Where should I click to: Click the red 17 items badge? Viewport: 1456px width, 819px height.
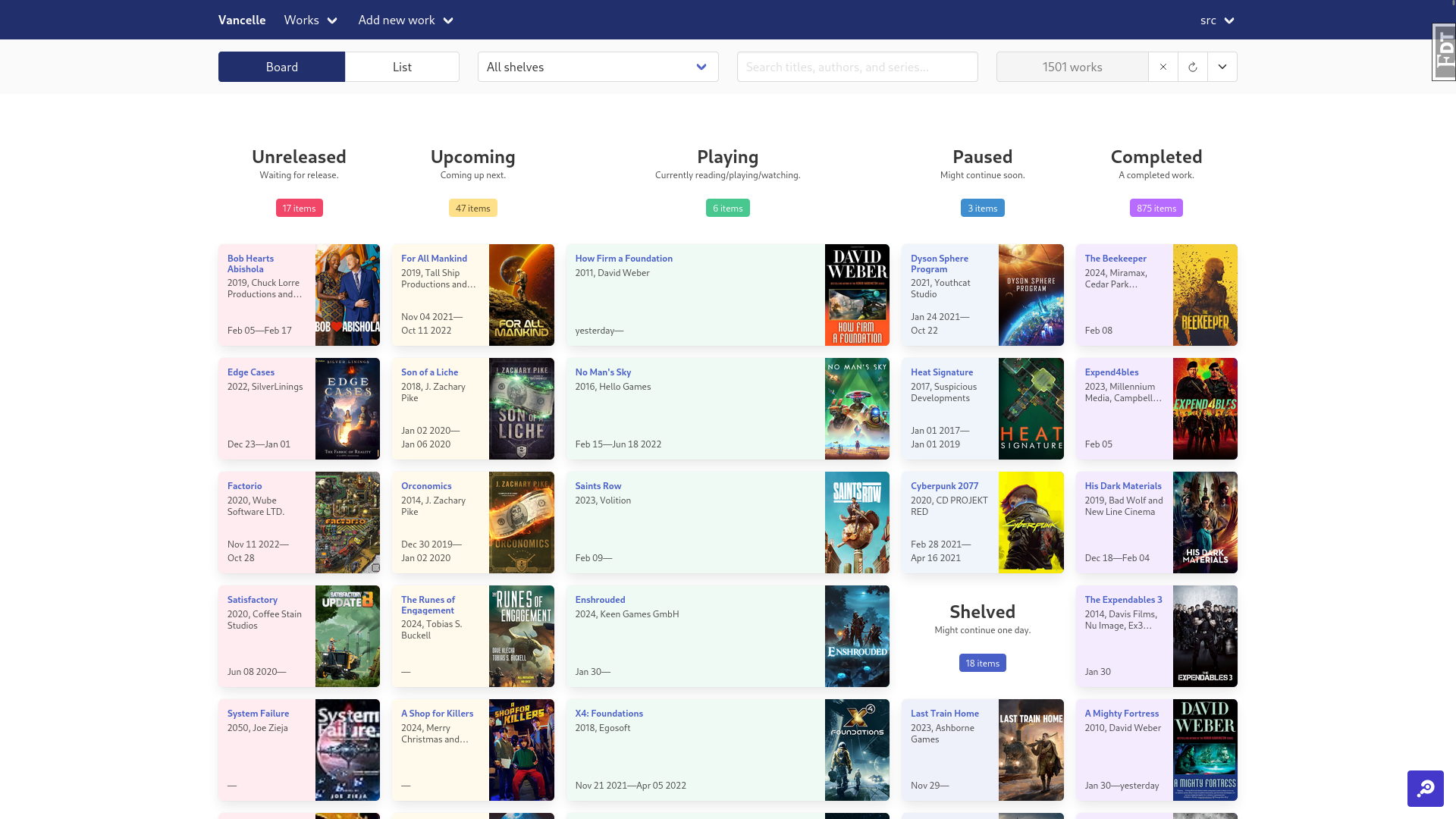coord(299,208)
